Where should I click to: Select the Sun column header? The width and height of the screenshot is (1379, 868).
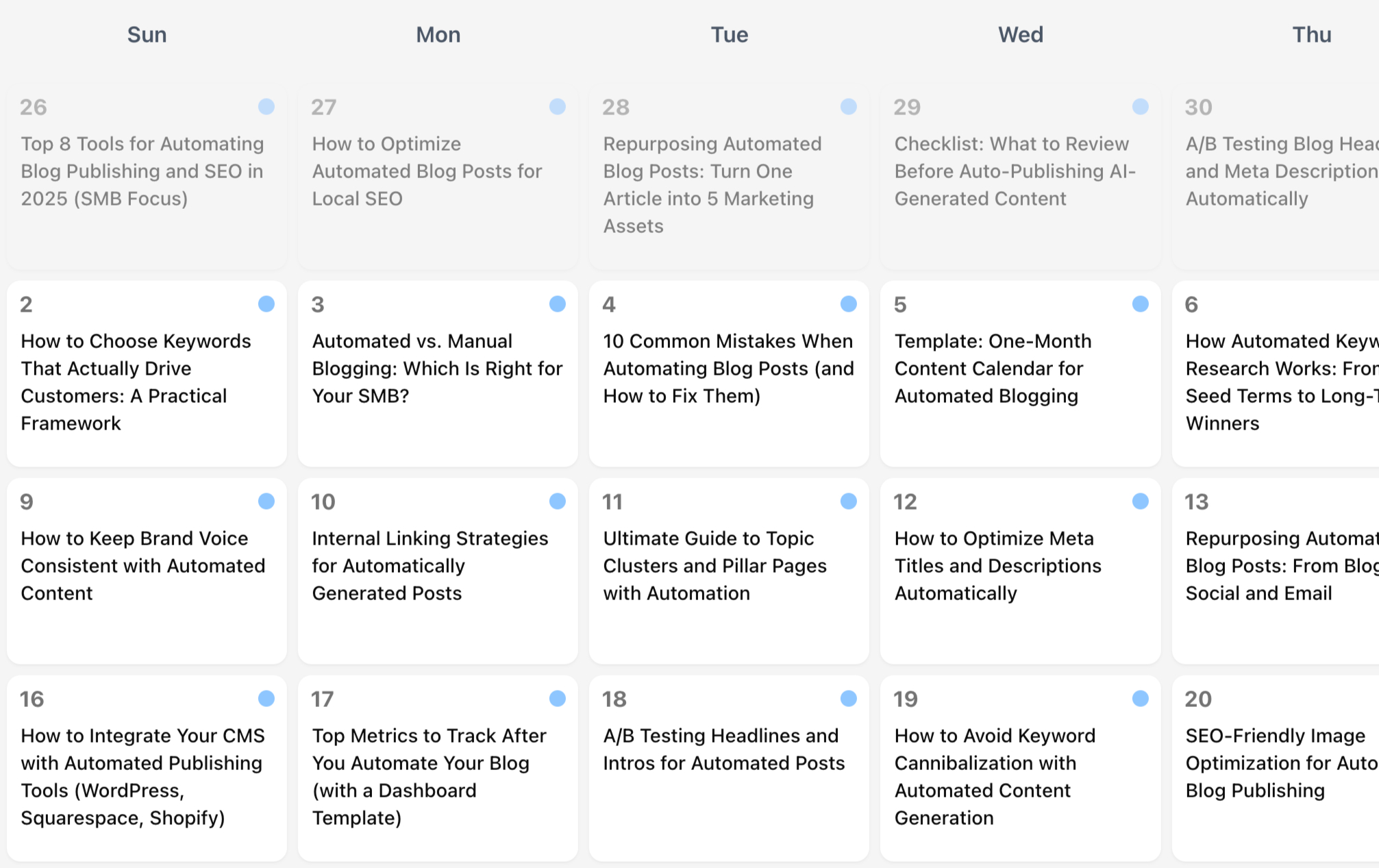coord(146,34)
